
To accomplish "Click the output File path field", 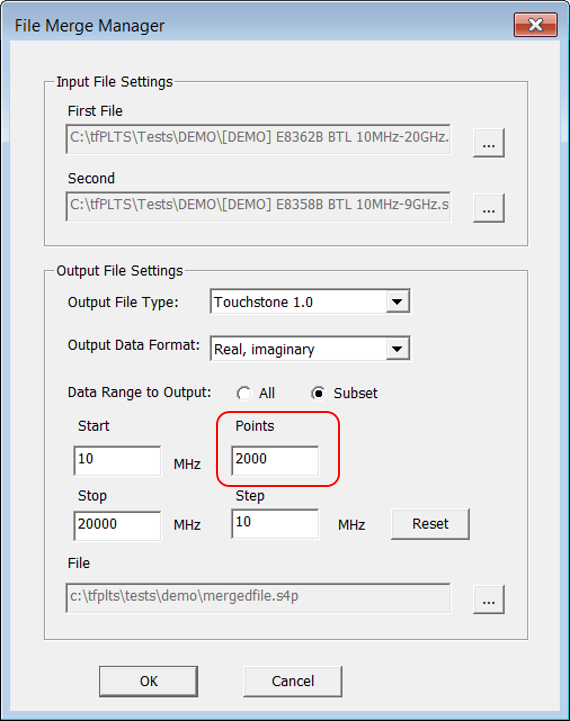I will click(x=258, y=598).
